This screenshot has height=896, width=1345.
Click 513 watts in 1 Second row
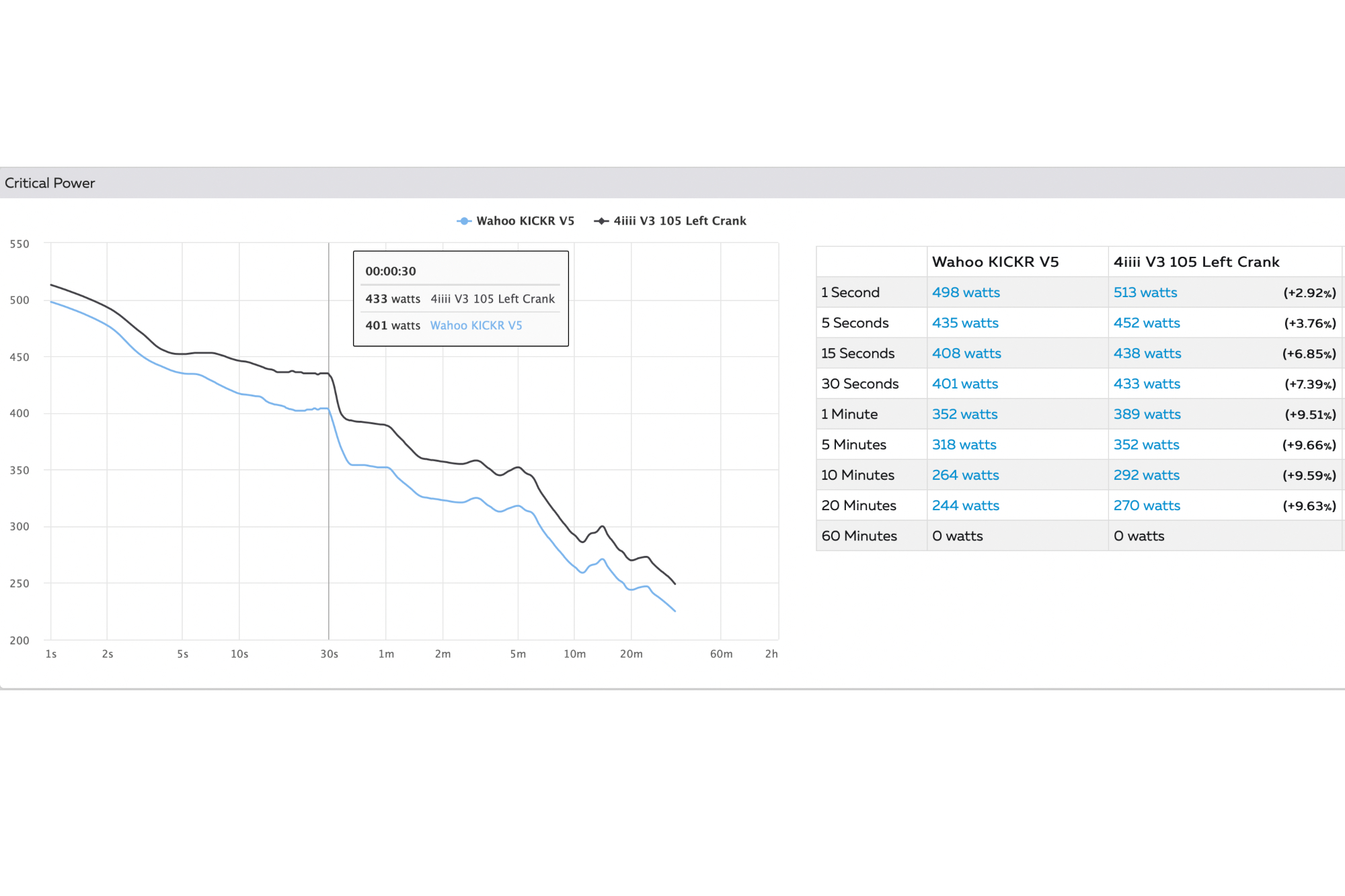(x=1145, y=292)
